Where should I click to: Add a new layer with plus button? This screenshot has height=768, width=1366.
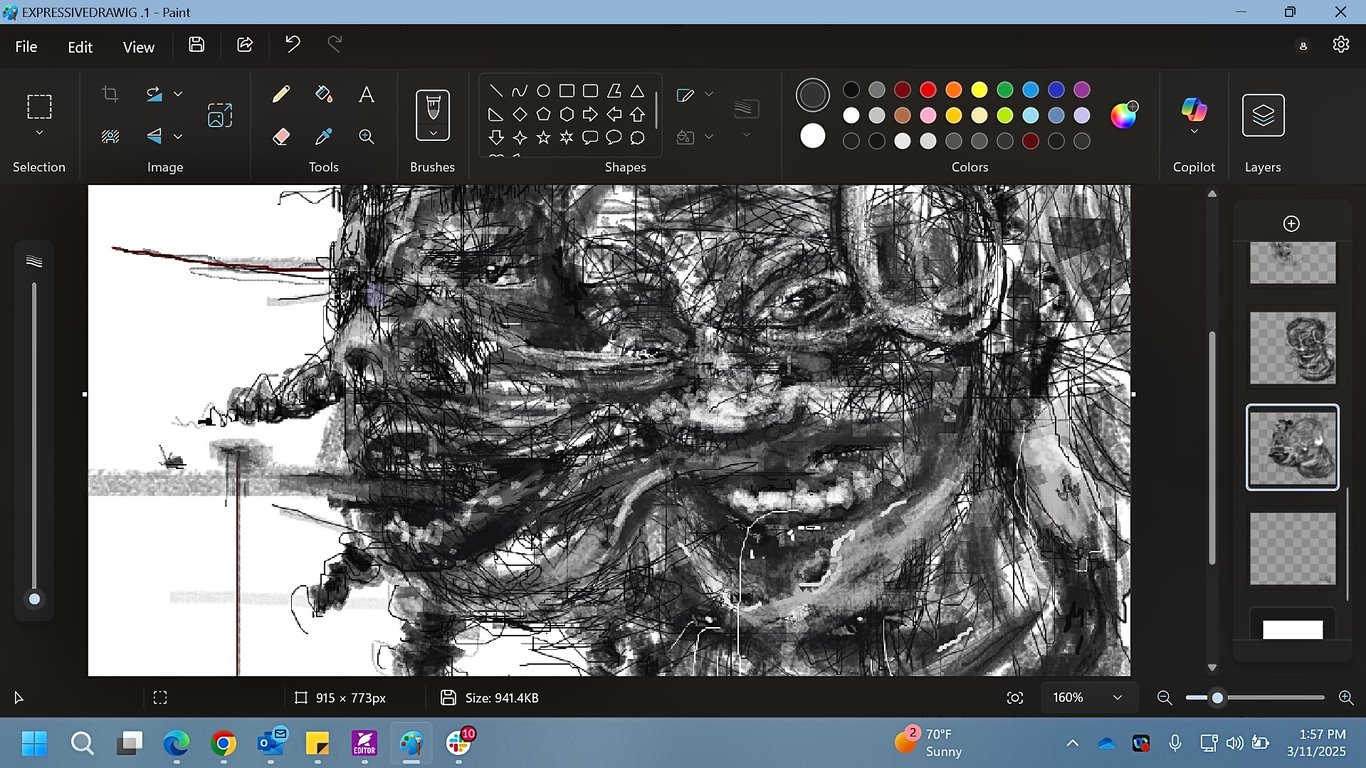click(x=1291, y=223)
